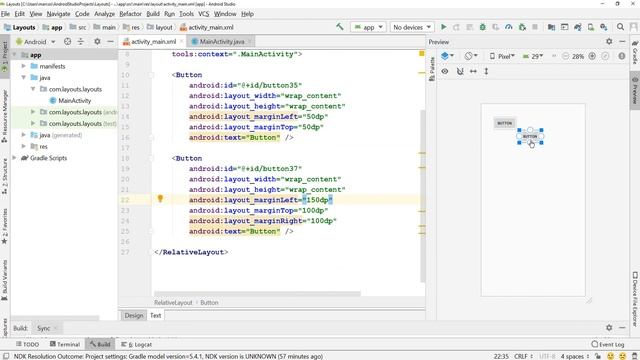Open the app run configuration dropdown

coord(368,27)
